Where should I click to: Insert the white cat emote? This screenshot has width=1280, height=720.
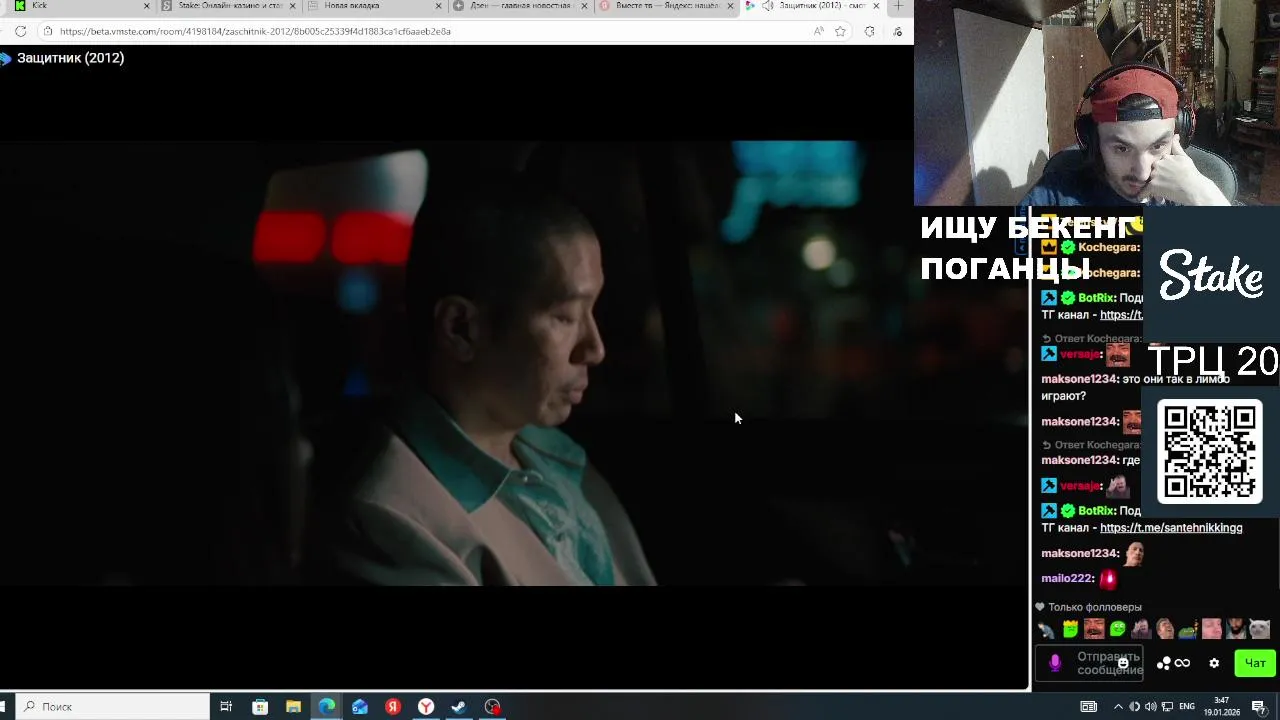point(1259,629)
